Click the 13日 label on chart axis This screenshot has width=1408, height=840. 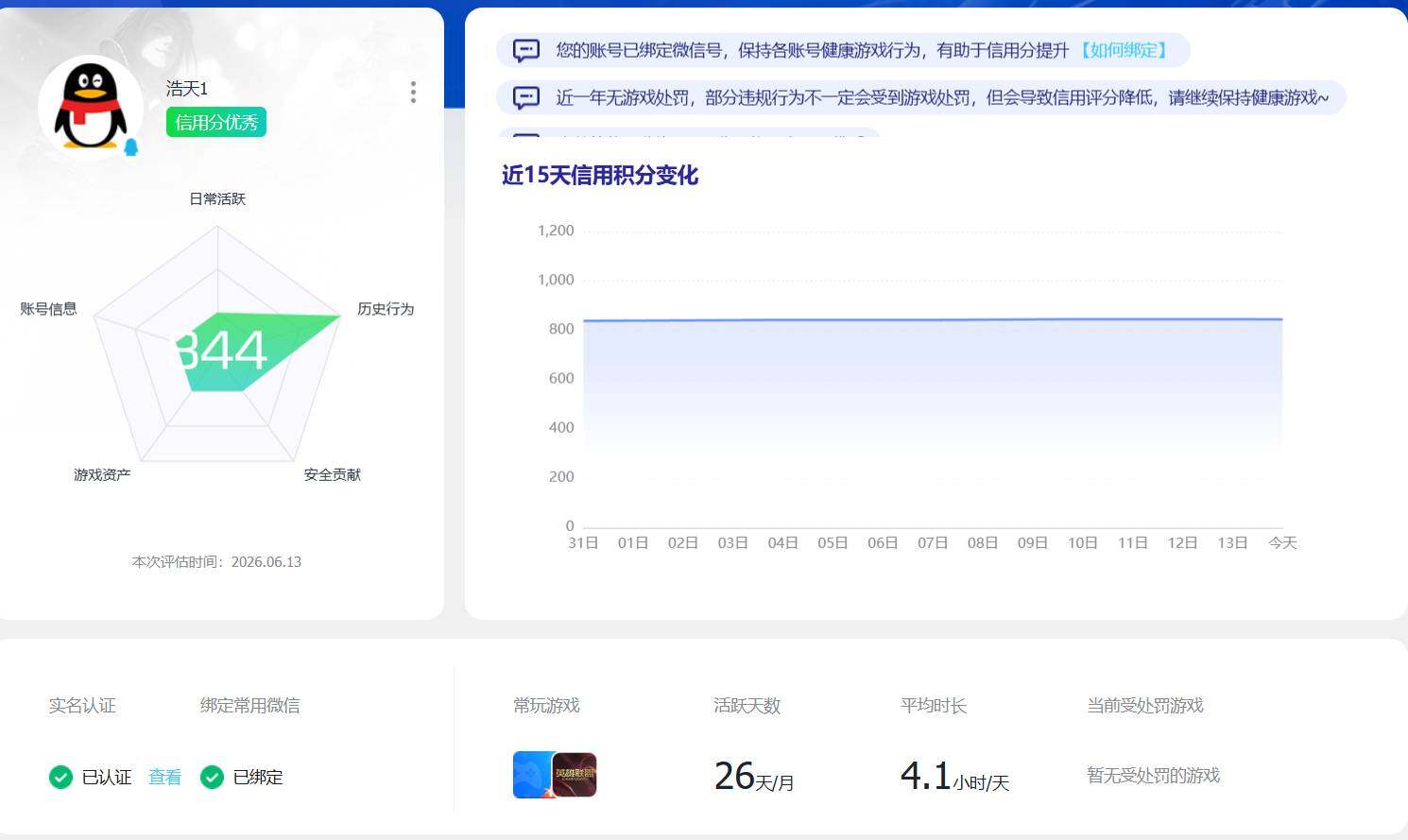click(1232, 542)
